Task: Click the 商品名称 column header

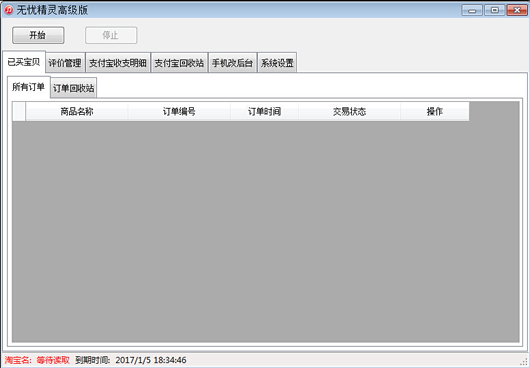Action: [x=77, y=112]
